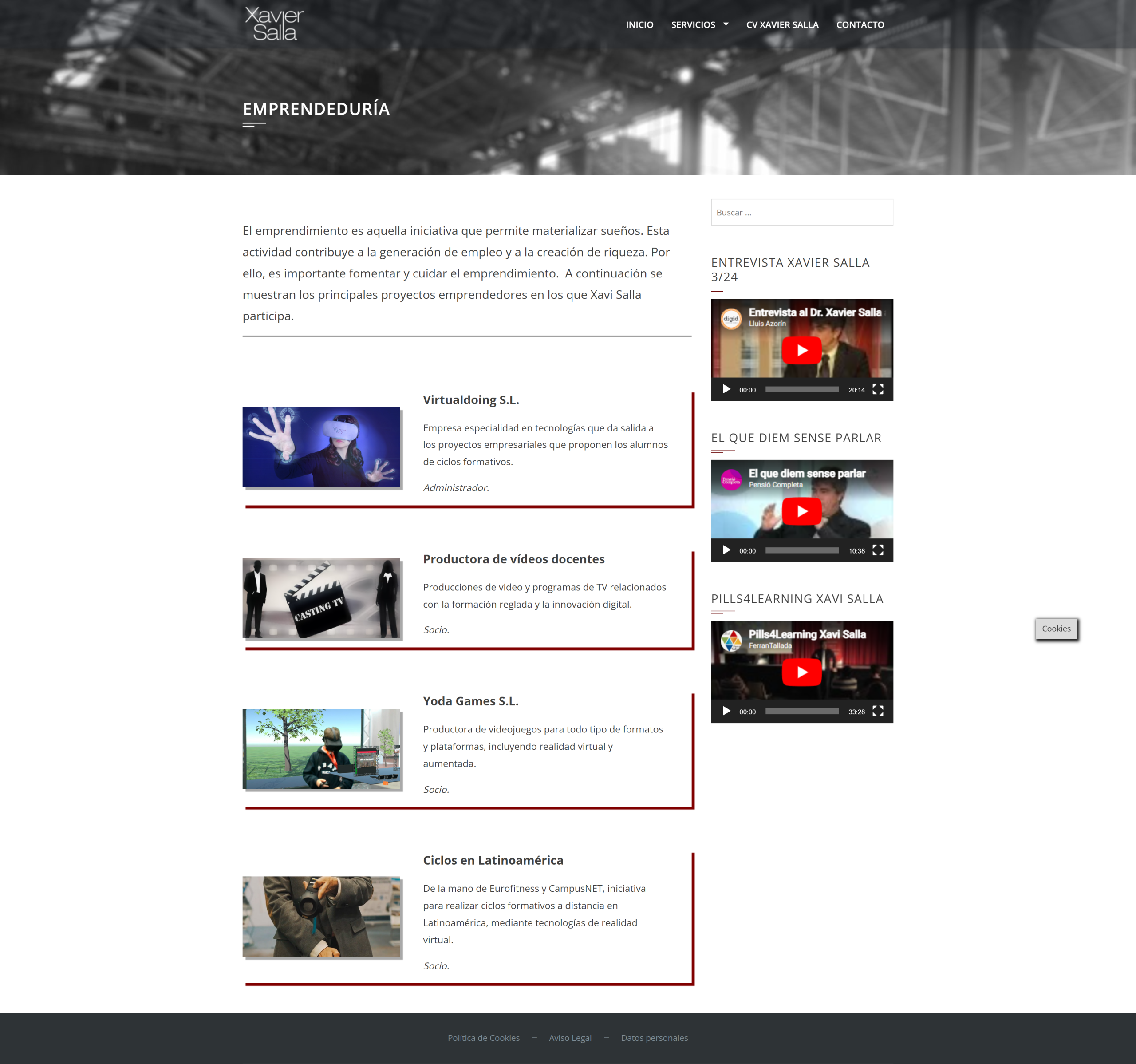
Task: Click small play control on Pills4Learning bar
Action: point(726,711)
